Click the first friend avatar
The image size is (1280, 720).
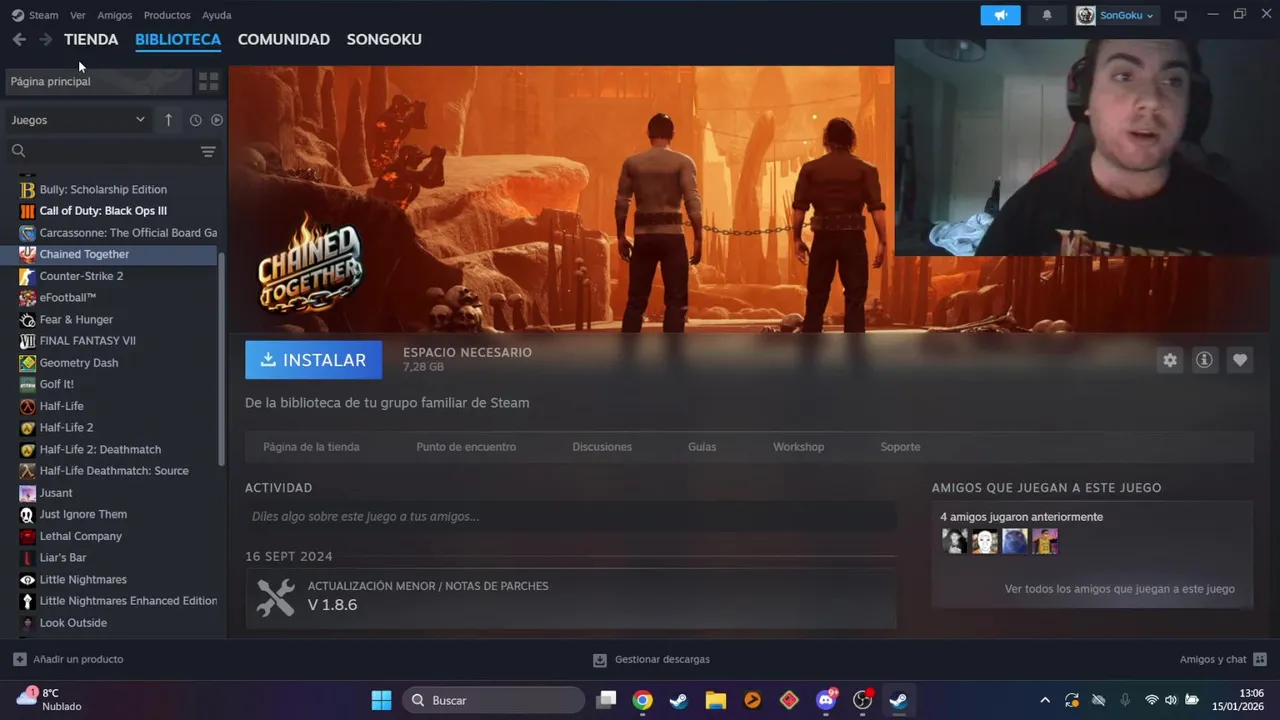coord(955,541)
